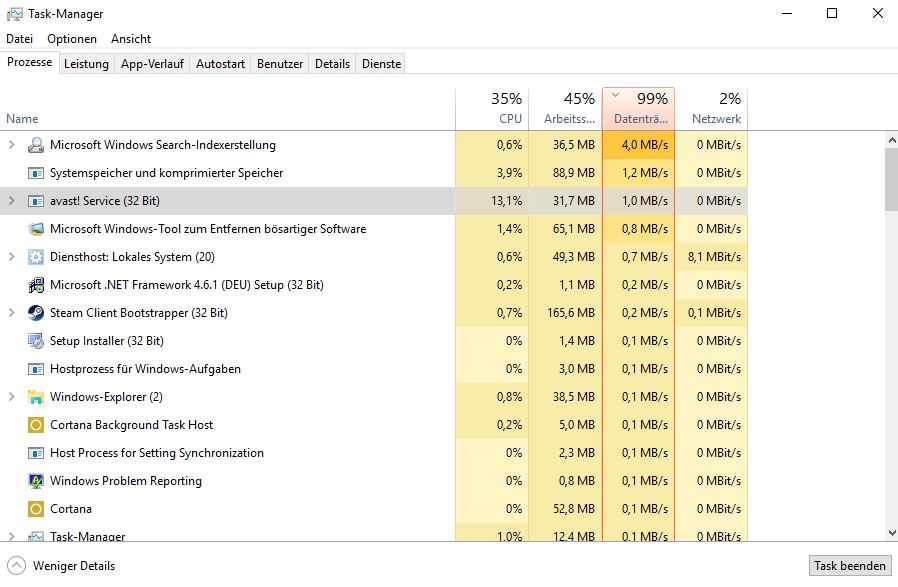Open the Optionen menu
Image resolution: width=898 pixels, height=587 pixels.
(72, 39)
